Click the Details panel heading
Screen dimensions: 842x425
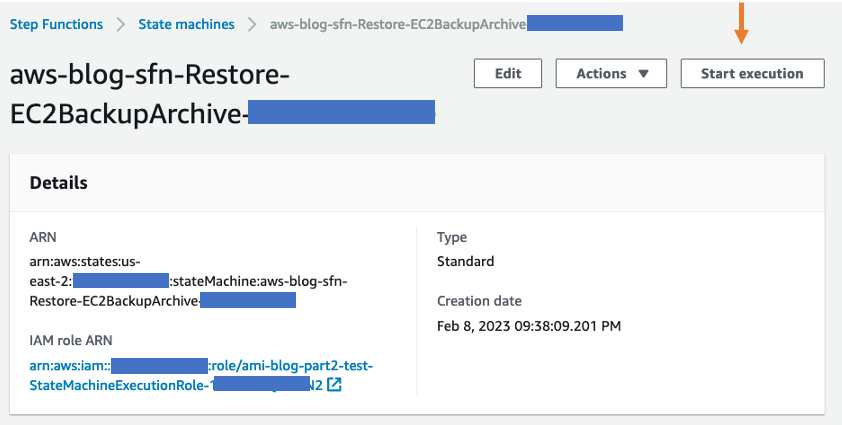[59, 183]
